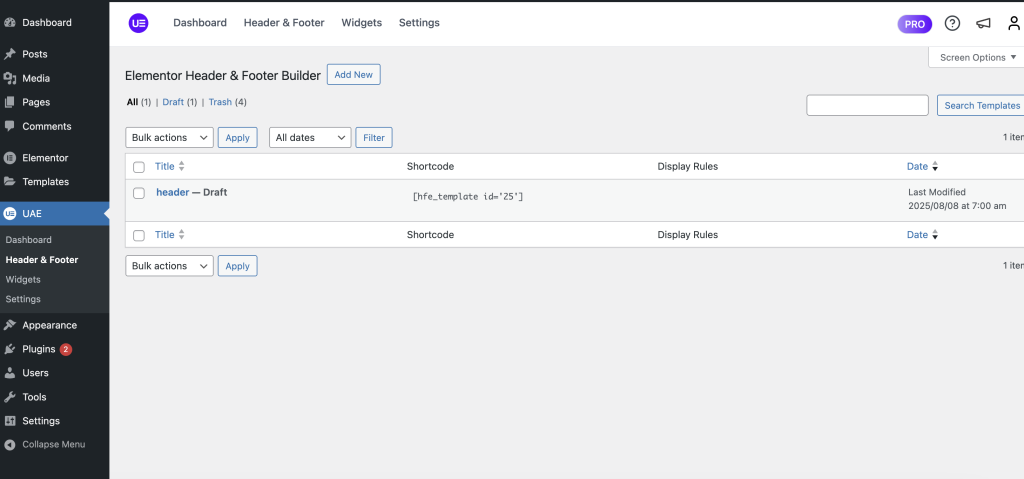This screenshot has height=479, width=1024.
Task: Check the box for the header draft row
Action: 138,193
